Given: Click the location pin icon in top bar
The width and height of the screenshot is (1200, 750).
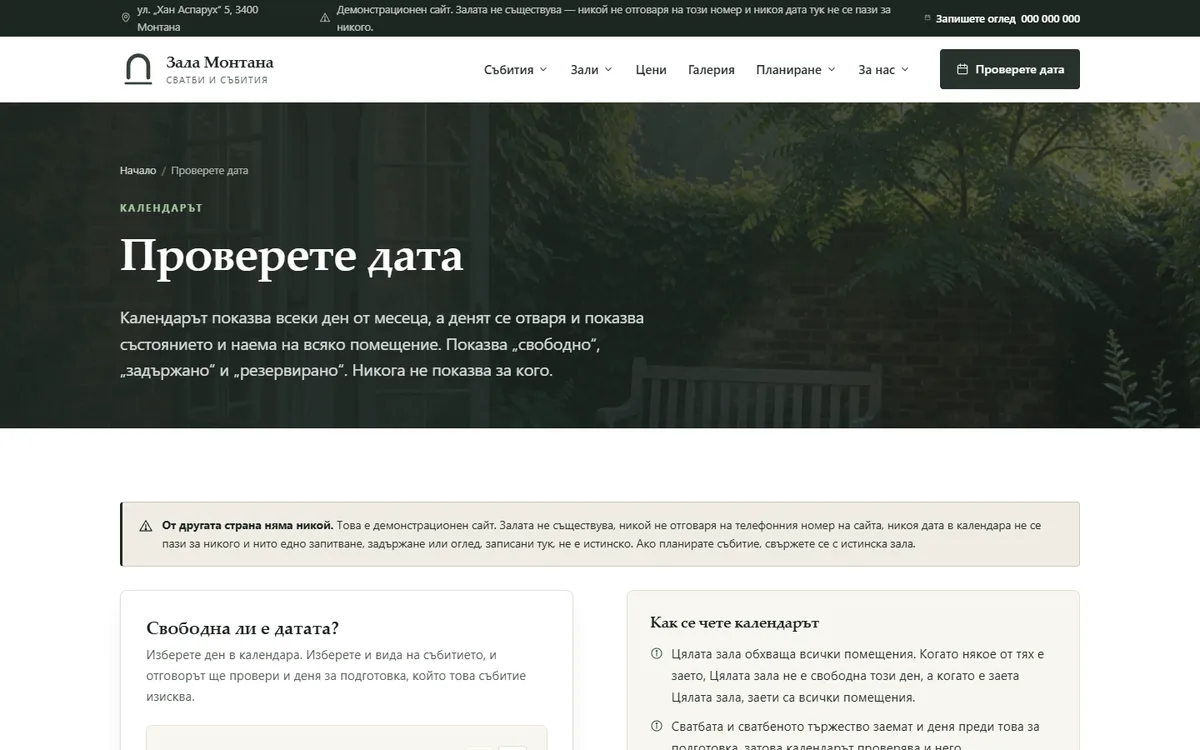Looking at the screenshot, I should [125, 18].
